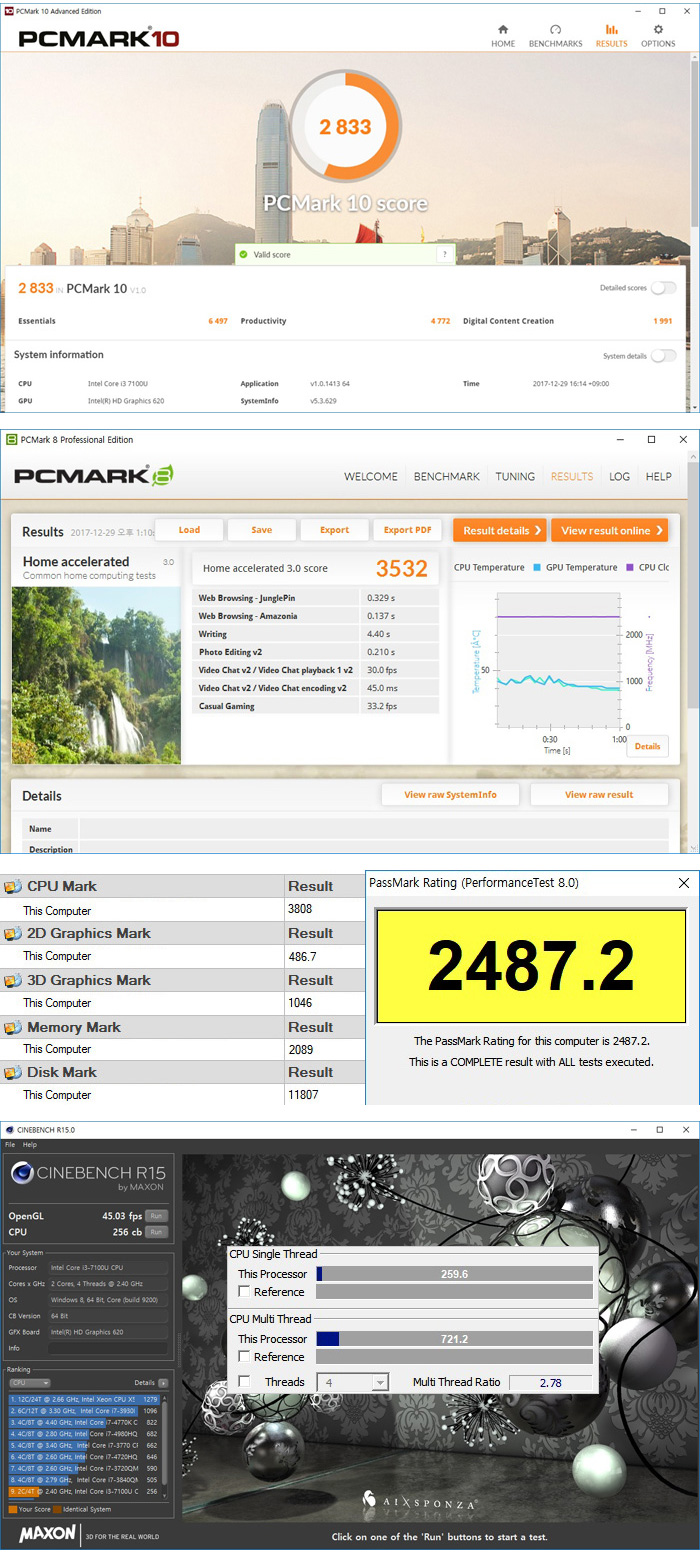
Task: Run the Cinebench CPU test
Action: click(x=156, y=1232)
